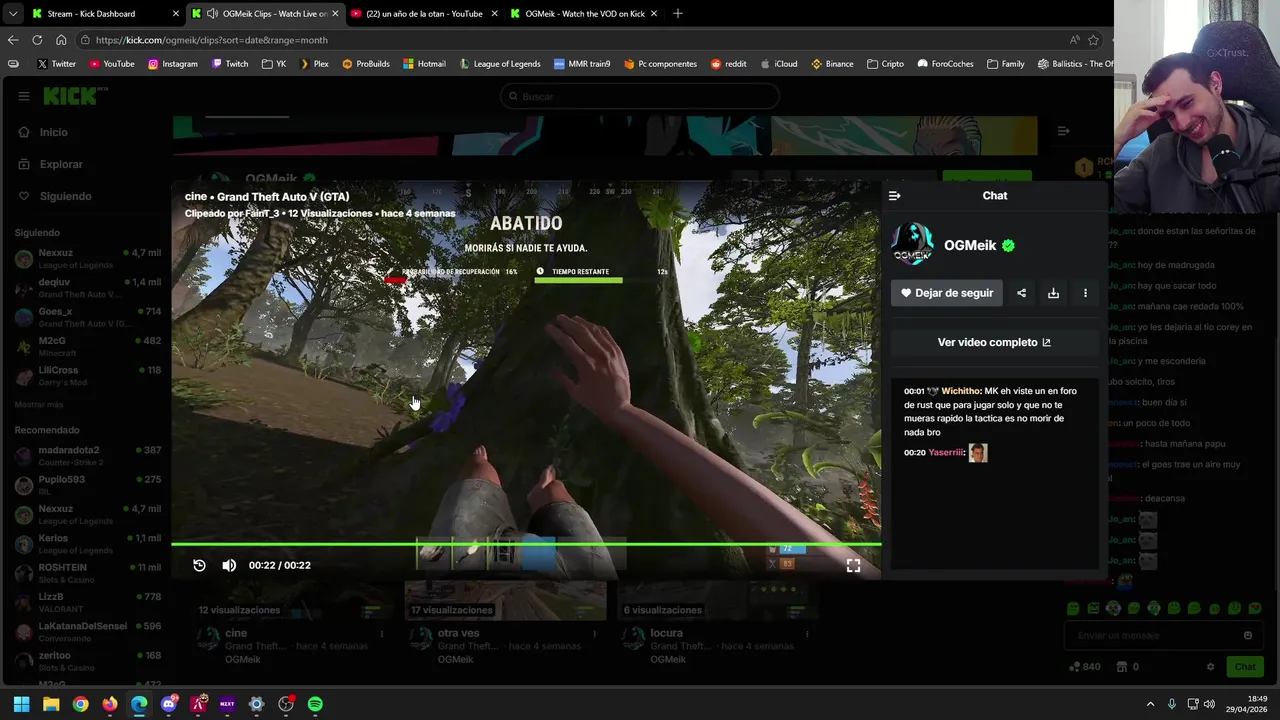The width and height of the screenshot is (1280, 720).
Task: Open the Cripto bookmarks folder
Action: tap(885, 64)
